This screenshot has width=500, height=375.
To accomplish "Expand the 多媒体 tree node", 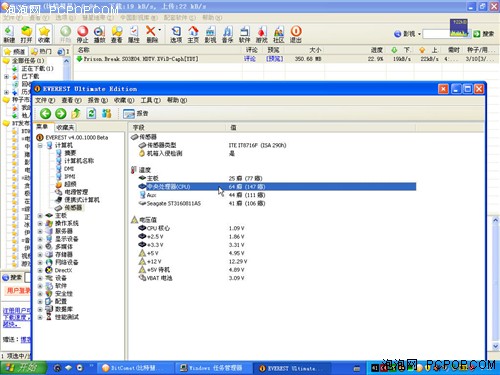I will coord(40,247).
